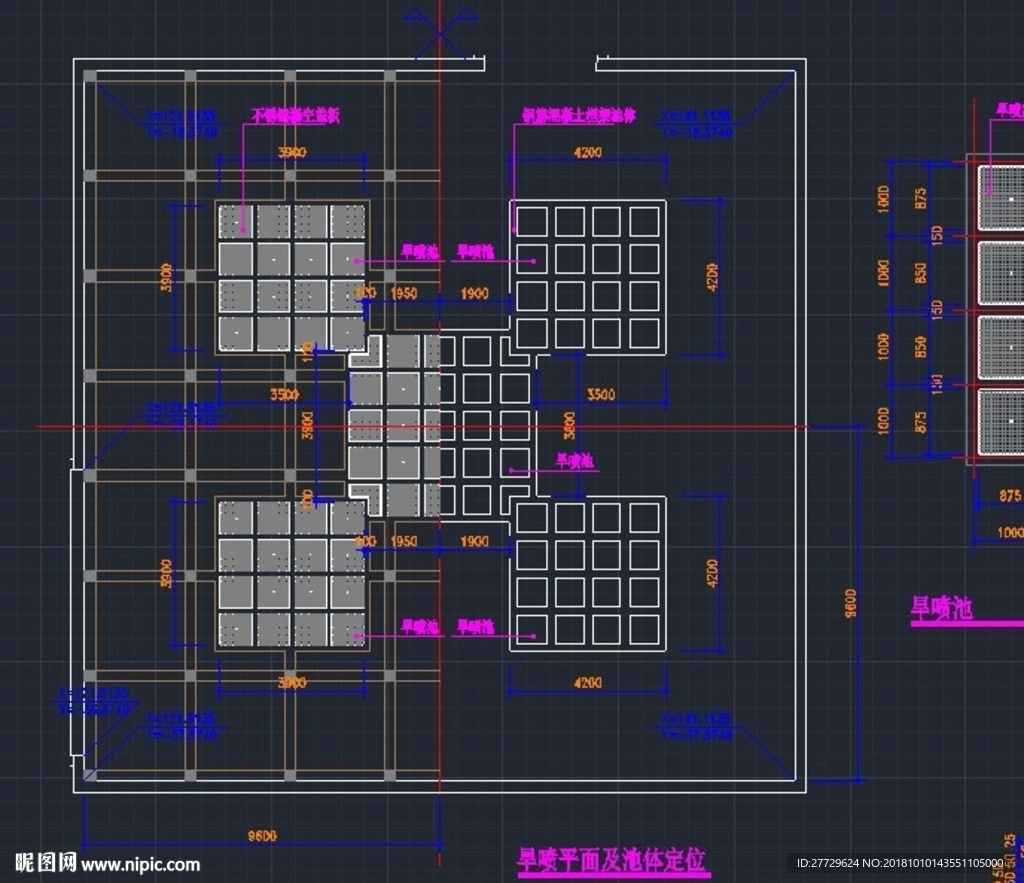Screen dimensions: 1024x883
Task: Click the 4200 dimension above the upper-right grid
Action: (x=588, y=152)
